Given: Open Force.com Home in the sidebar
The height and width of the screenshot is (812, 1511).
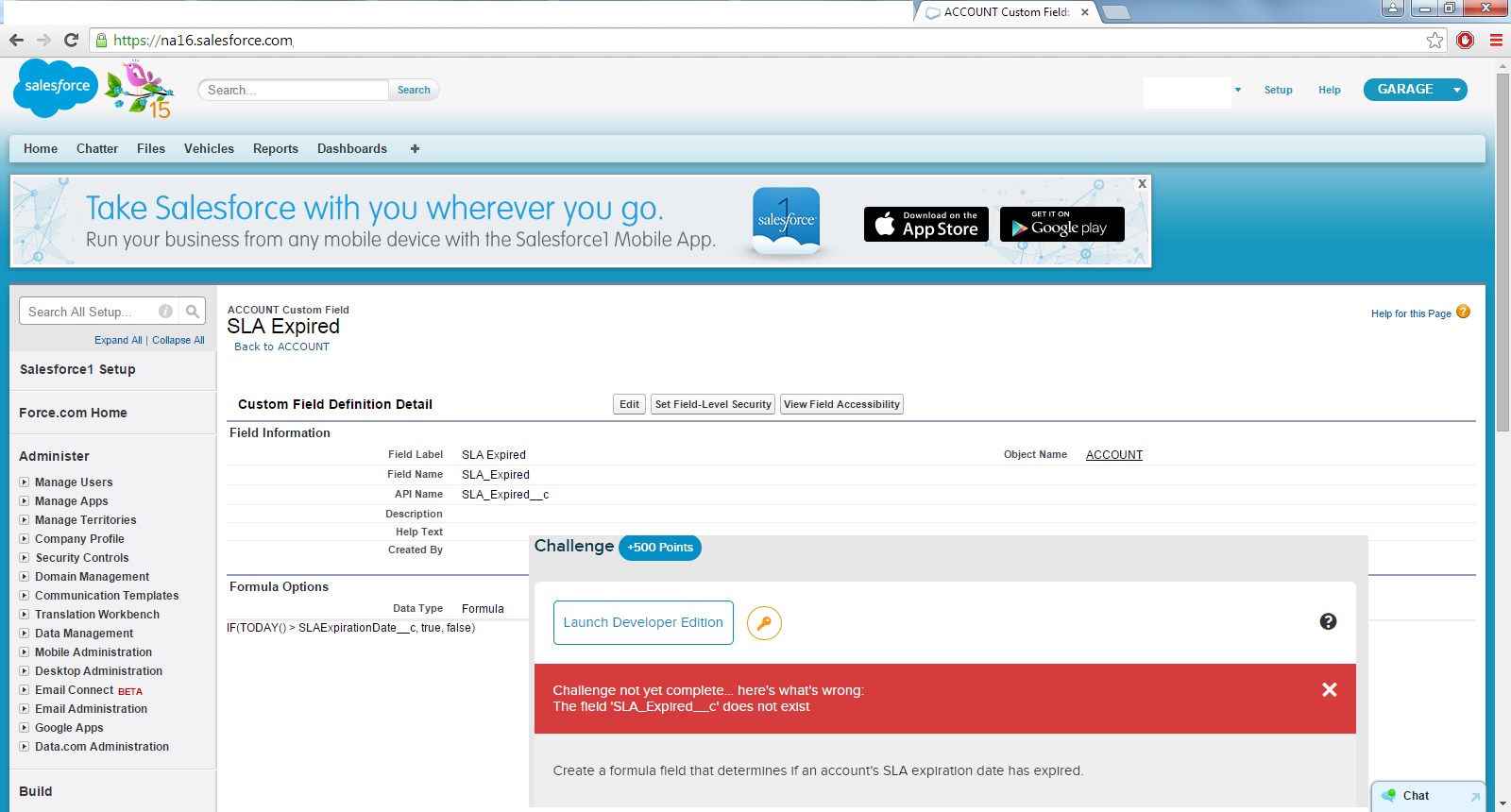Looking at the screenshot, I should pos(73,413).
